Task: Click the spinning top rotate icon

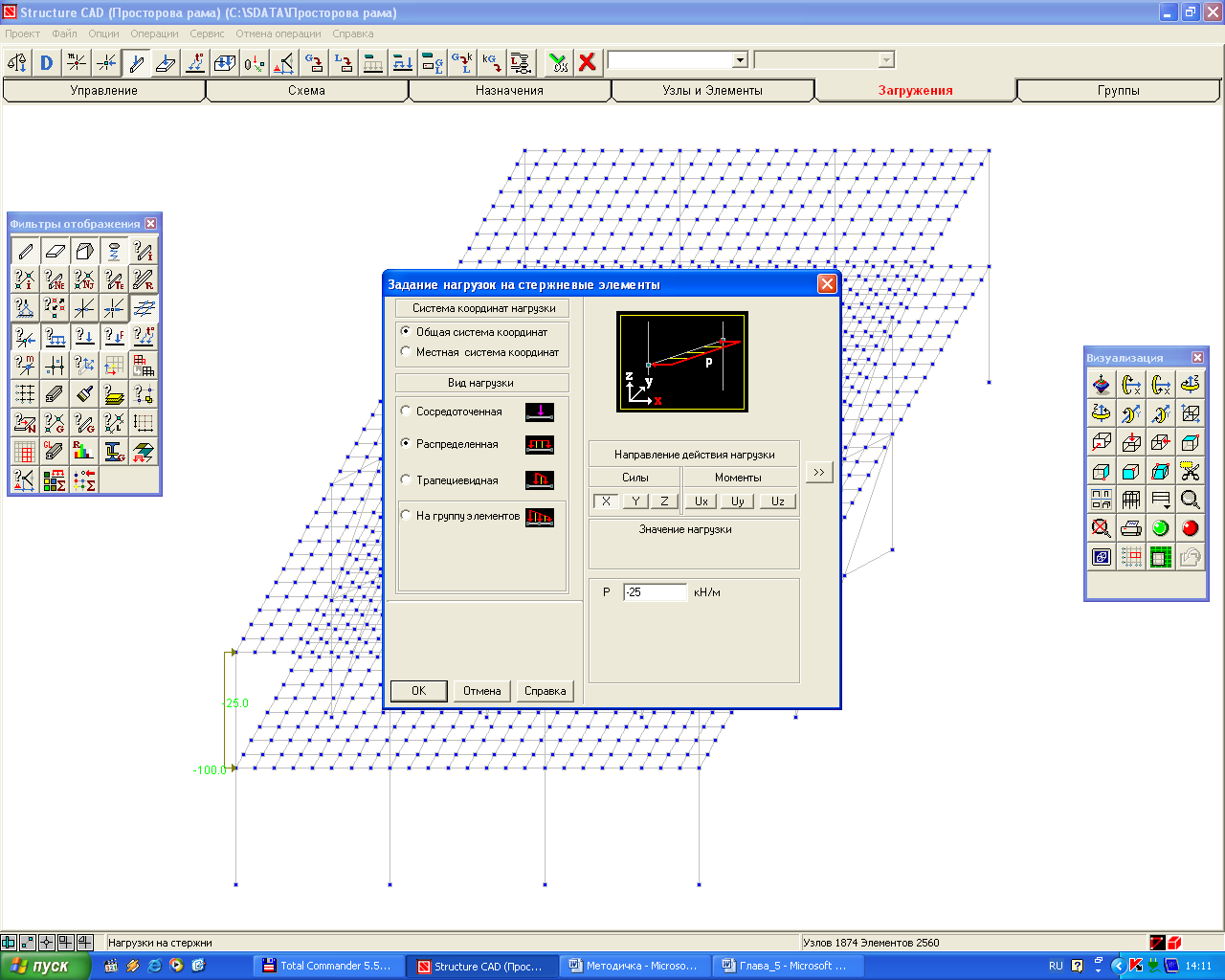Action: pyautogui.click(x=1102, y=385)
